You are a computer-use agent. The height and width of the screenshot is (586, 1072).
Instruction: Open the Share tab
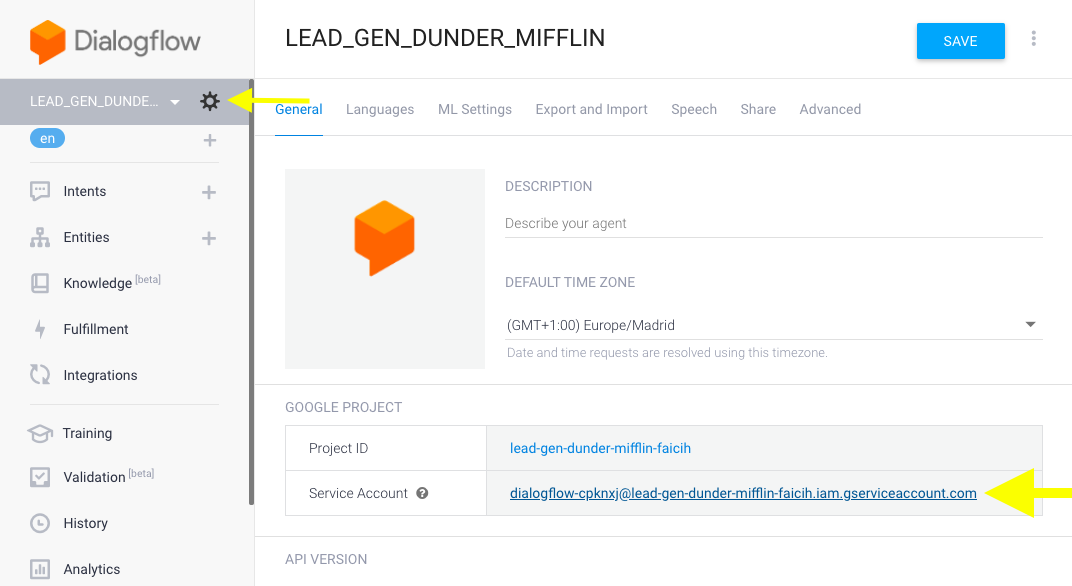(x=758, y=109)
